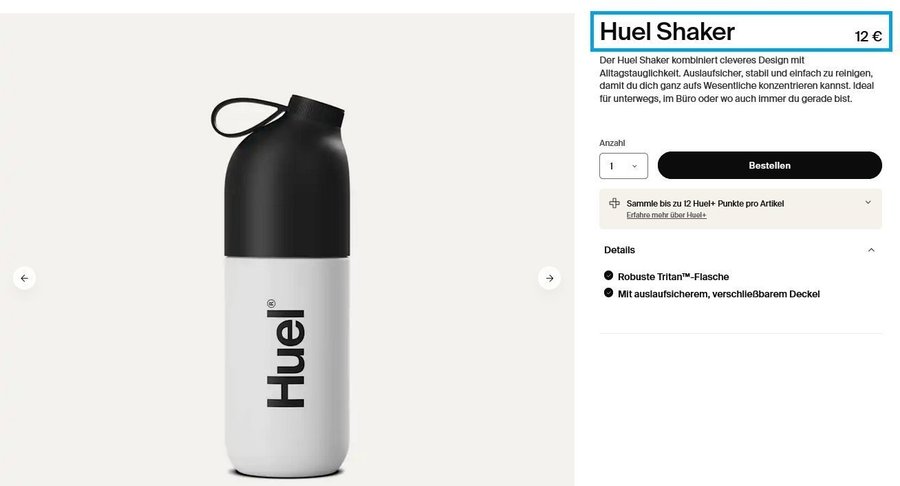Click the Sammle bis zu 12 Huel+ Punkte banner text

(705, 204)
